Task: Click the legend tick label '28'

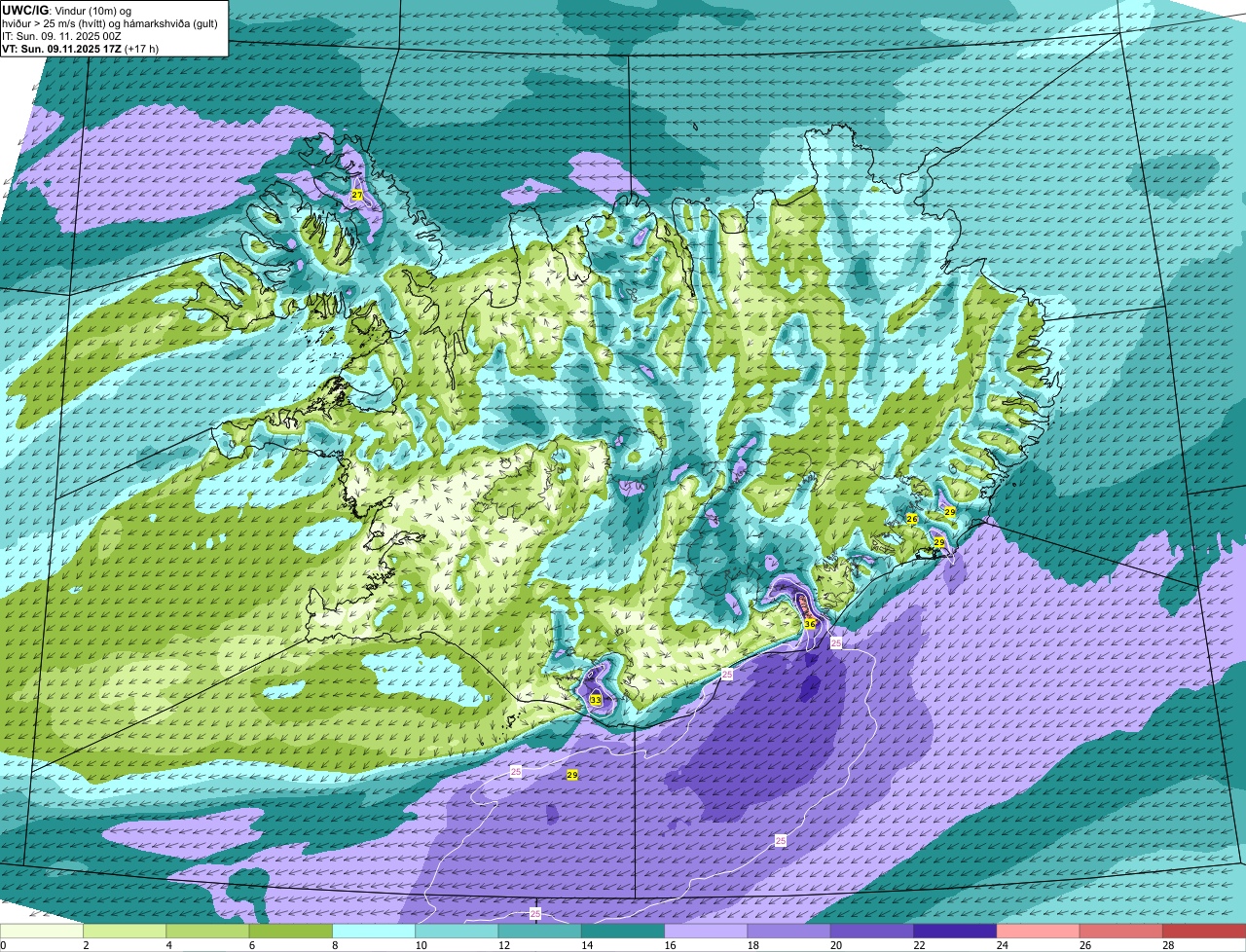Action: [1167, 945]
